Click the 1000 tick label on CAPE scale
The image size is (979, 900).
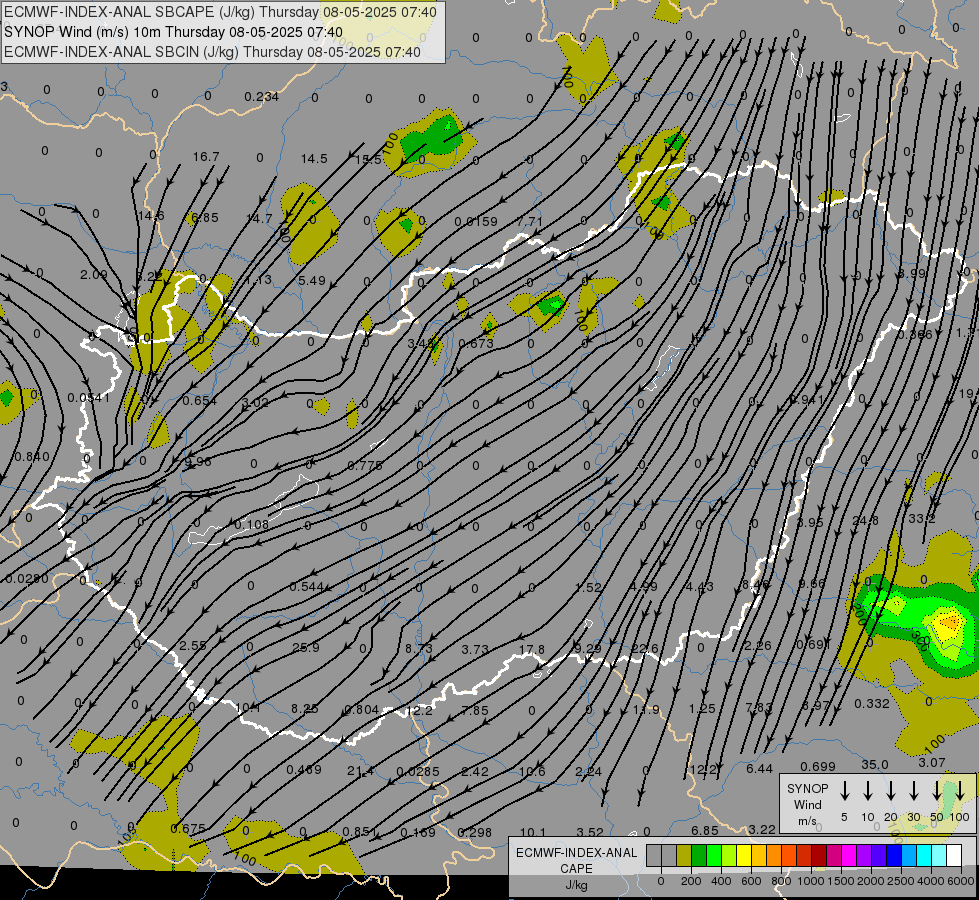tap(810, 881)
